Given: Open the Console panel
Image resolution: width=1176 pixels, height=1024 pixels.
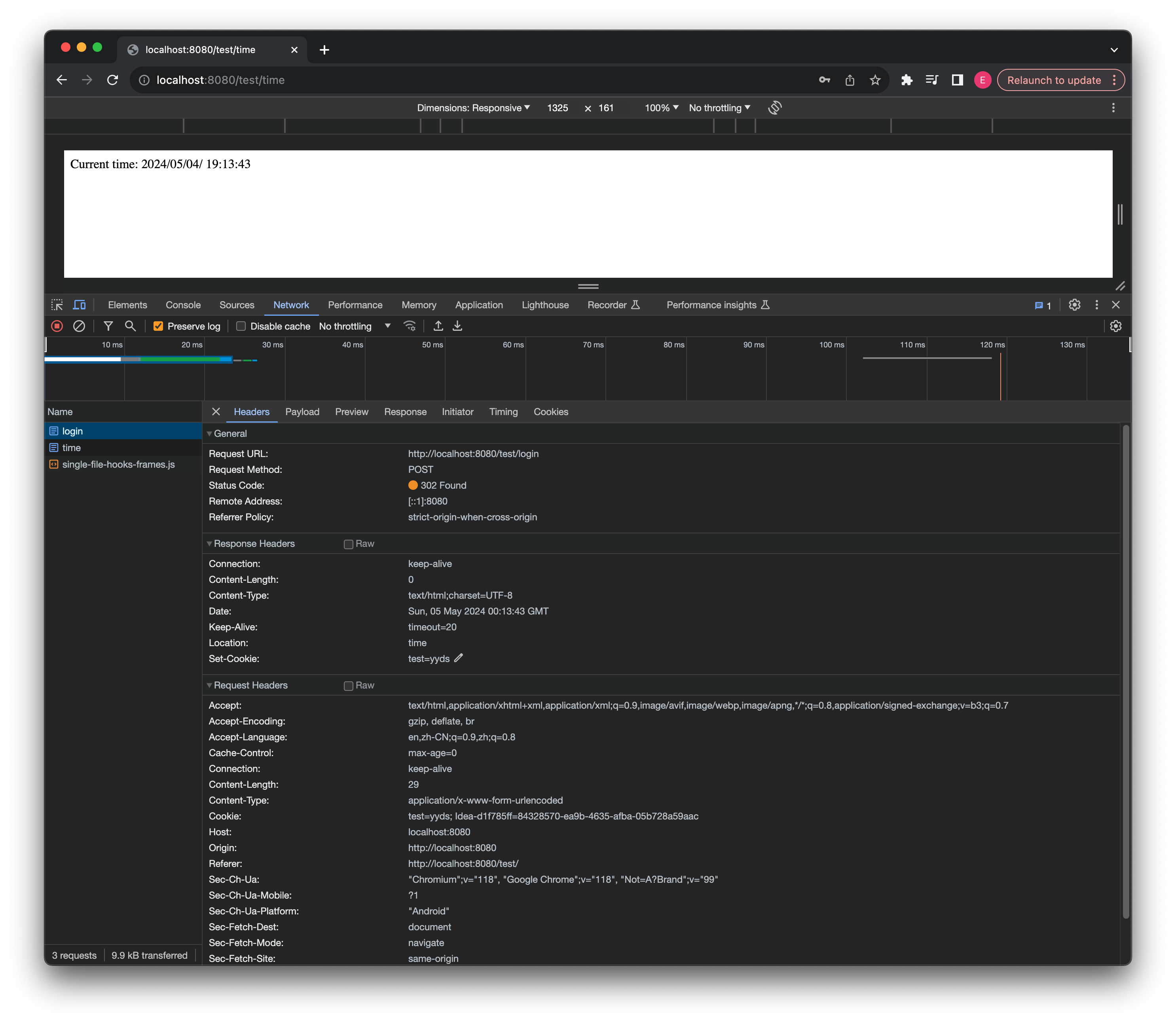Looking at the screenshot, I should 183,305.
